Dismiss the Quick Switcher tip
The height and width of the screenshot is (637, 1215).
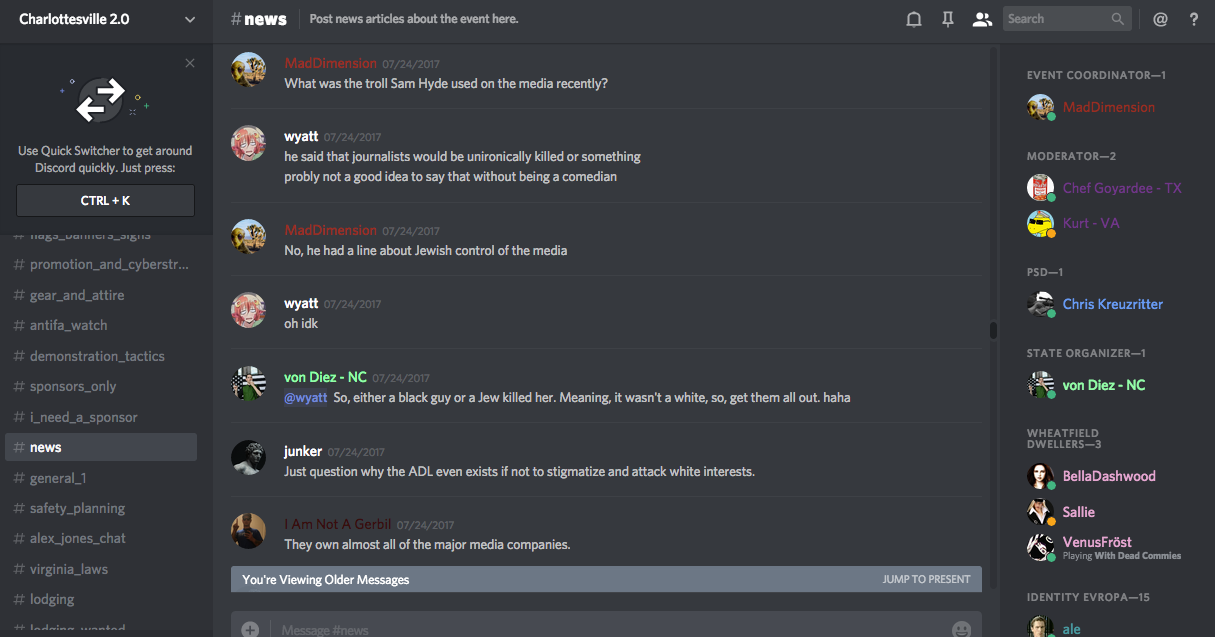(x=190, y=63)
